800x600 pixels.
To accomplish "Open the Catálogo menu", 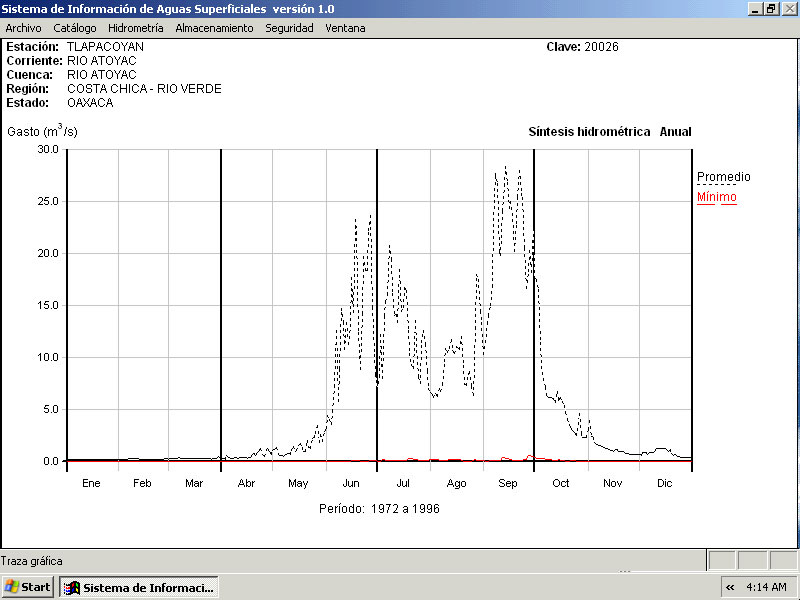I will pyautogui.click(x=75, y=28).
